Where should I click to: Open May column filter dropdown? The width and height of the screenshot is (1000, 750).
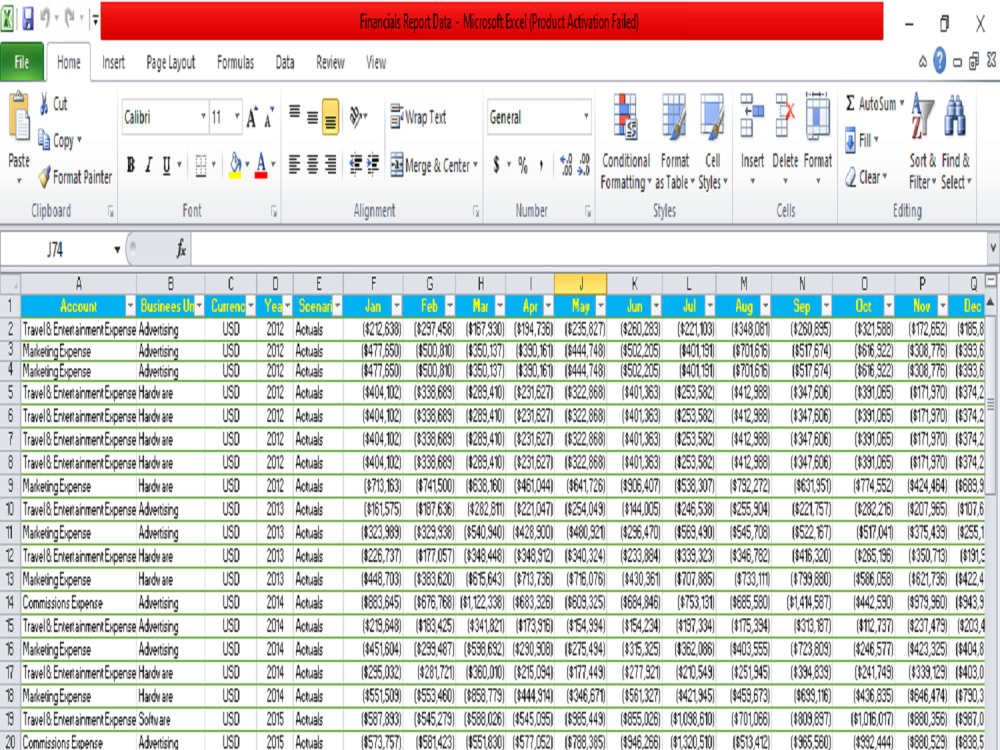tap(600, 307)
